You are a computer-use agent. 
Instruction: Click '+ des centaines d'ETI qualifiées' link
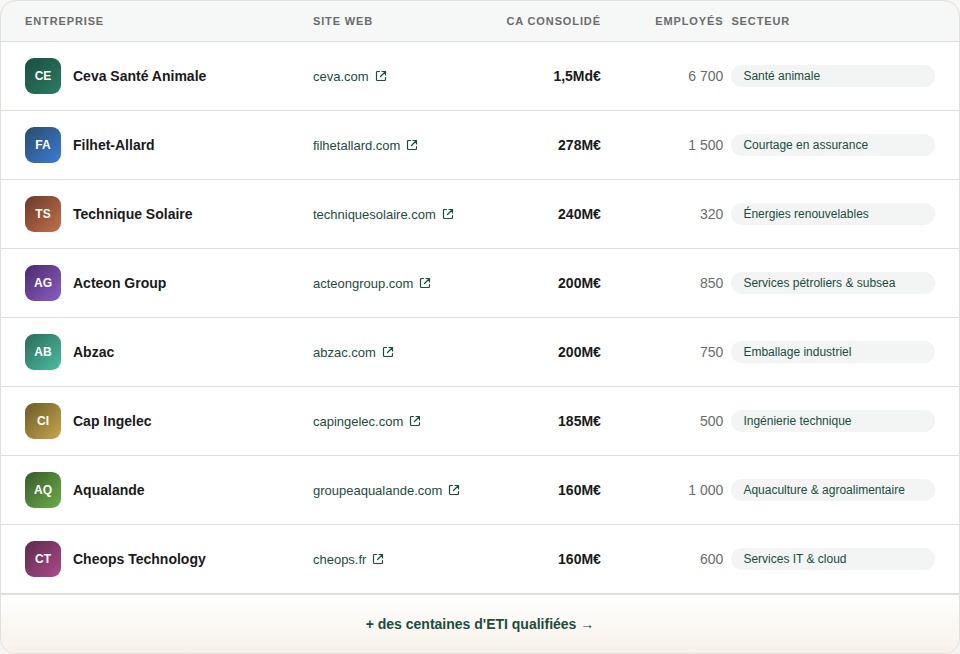coord(479,624)
